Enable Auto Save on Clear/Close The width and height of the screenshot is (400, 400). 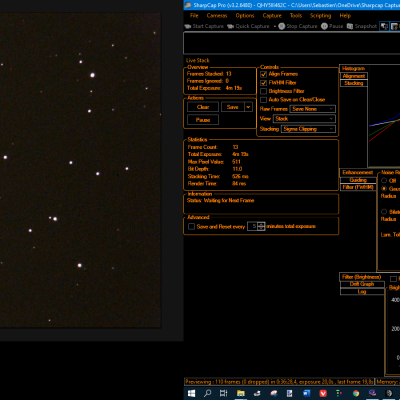[263, 100]
